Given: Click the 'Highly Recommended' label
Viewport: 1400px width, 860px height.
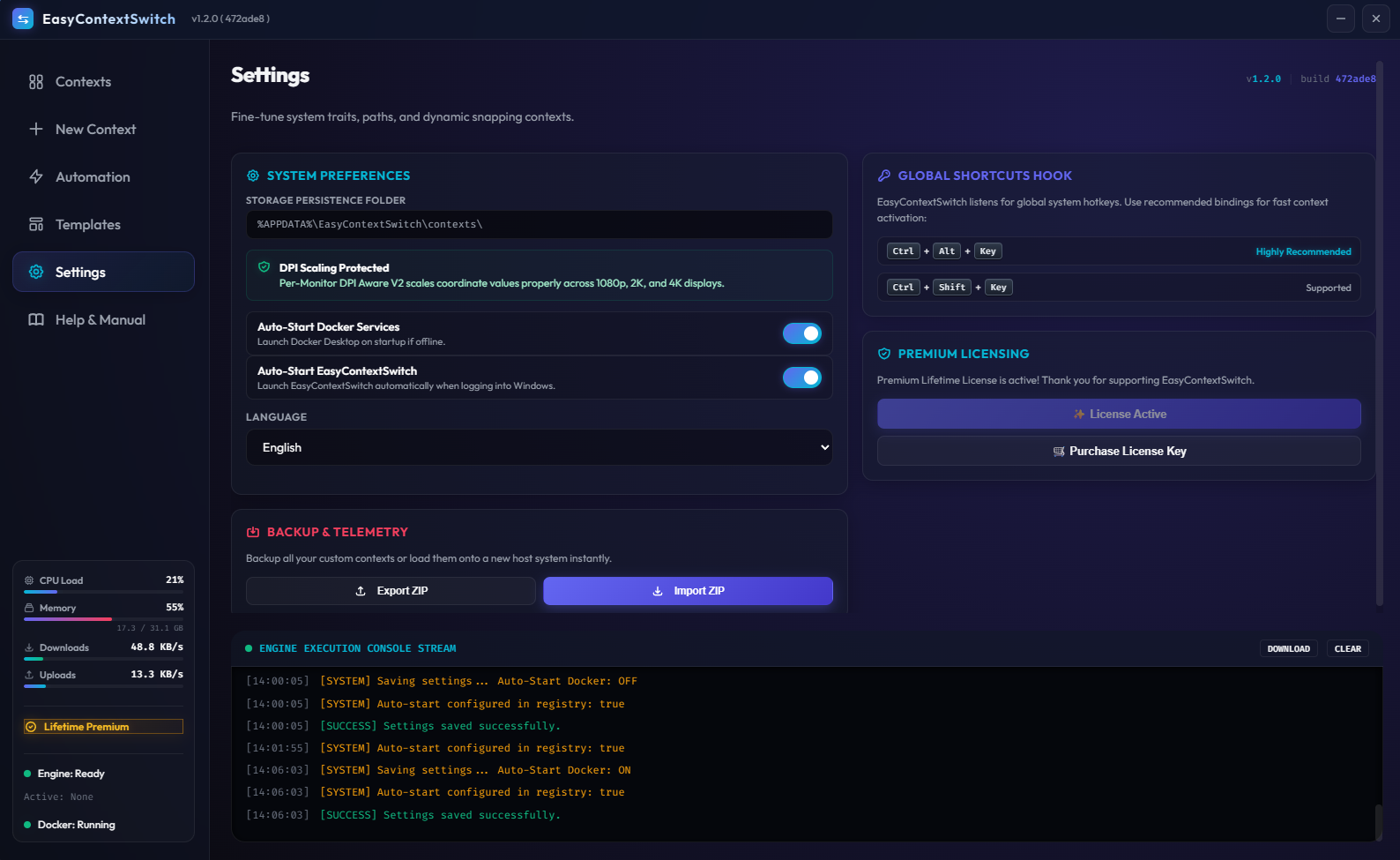Looking at the screenshot, I should [1303, 252].
